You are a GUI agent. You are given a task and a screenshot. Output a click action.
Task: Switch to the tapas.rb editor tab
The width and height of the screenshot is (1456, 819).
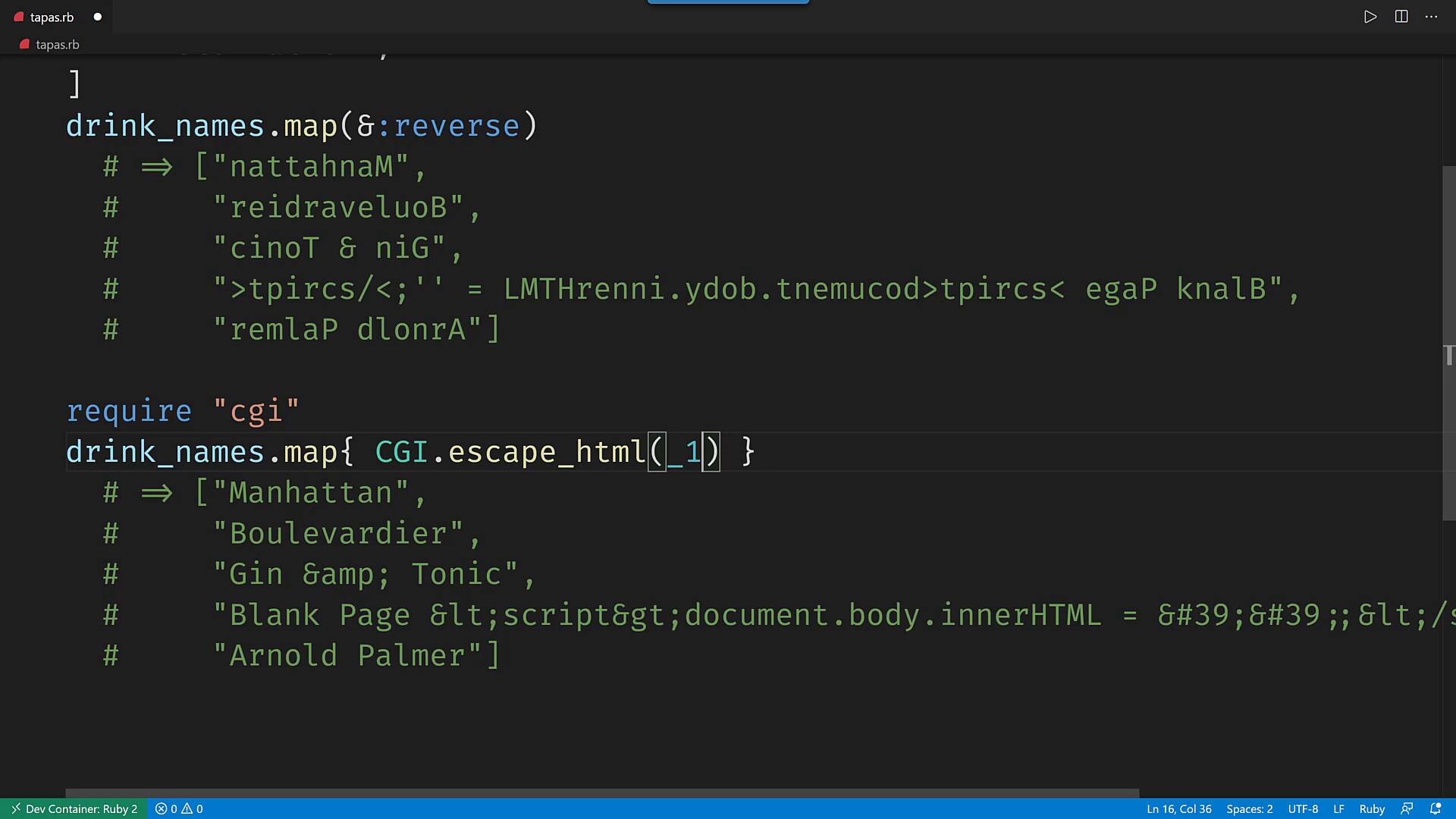pyautogui.click(x=51, y=16)
